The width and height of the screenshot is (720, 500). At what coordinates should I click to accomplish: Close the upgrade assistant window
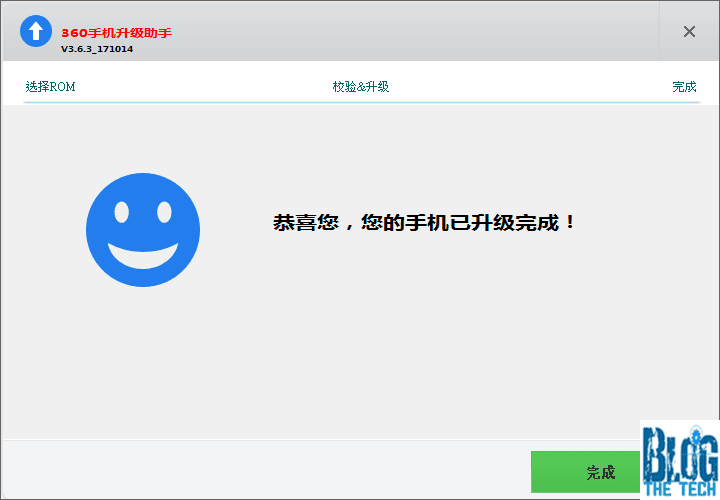689,31
